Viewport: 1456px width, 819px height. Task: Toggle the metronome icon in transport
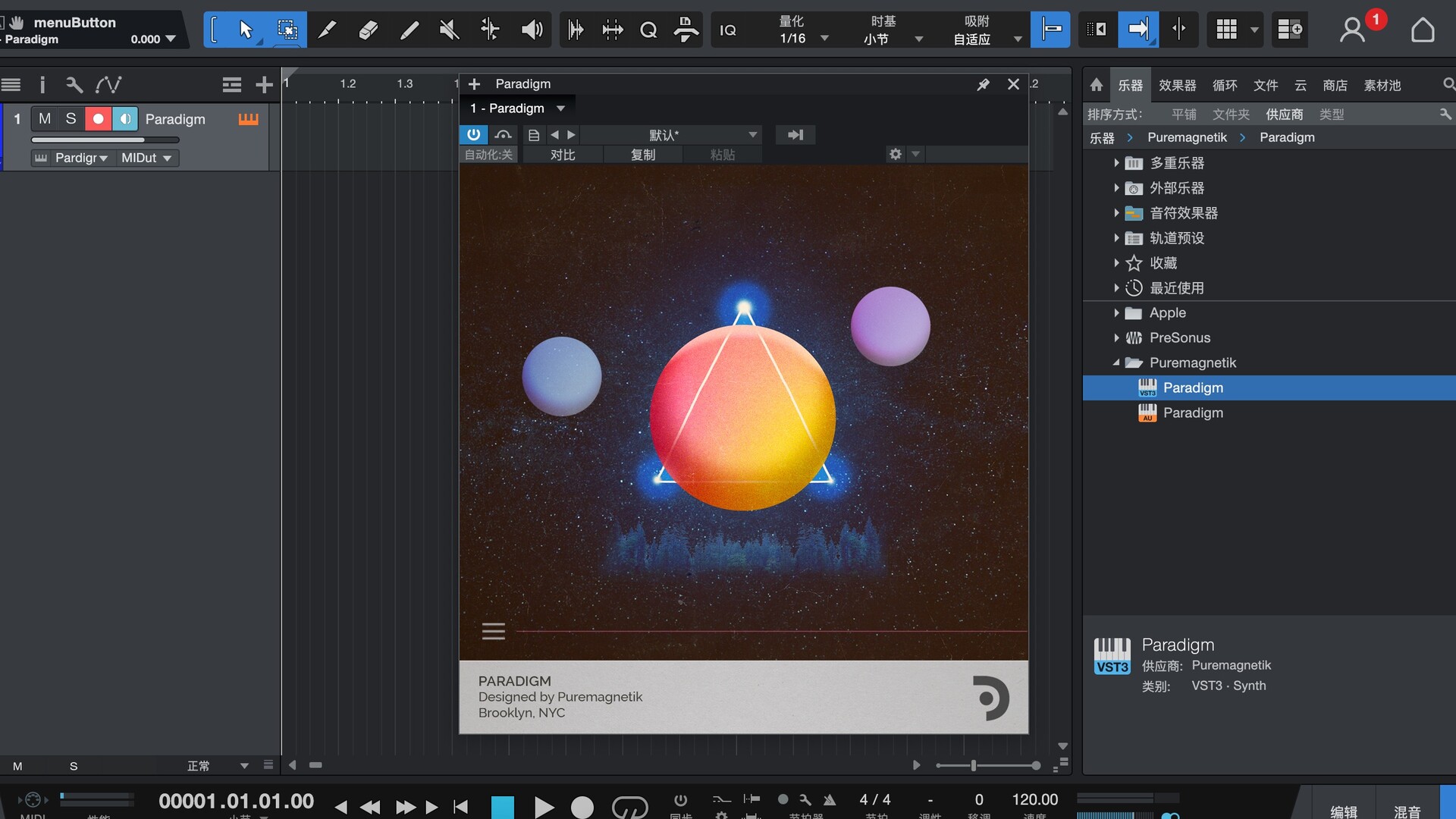[x=830, y=800]
